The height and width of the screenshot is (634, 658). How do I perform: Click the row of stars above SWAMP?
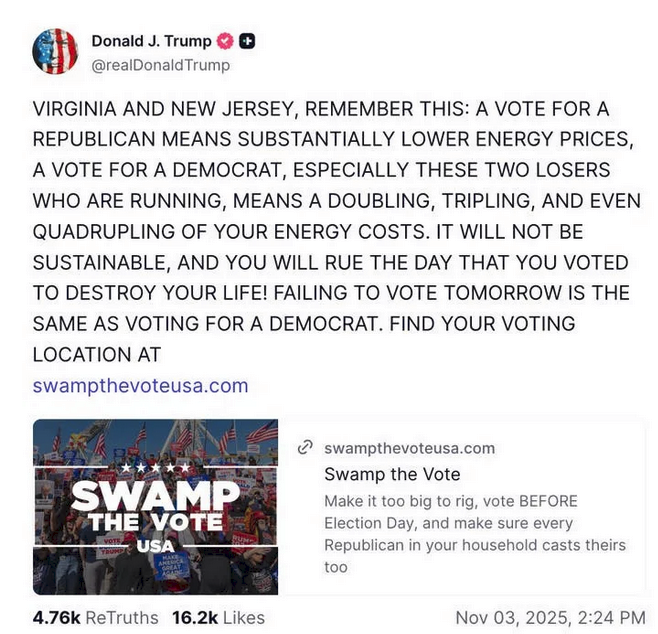[x=155, y=467]
